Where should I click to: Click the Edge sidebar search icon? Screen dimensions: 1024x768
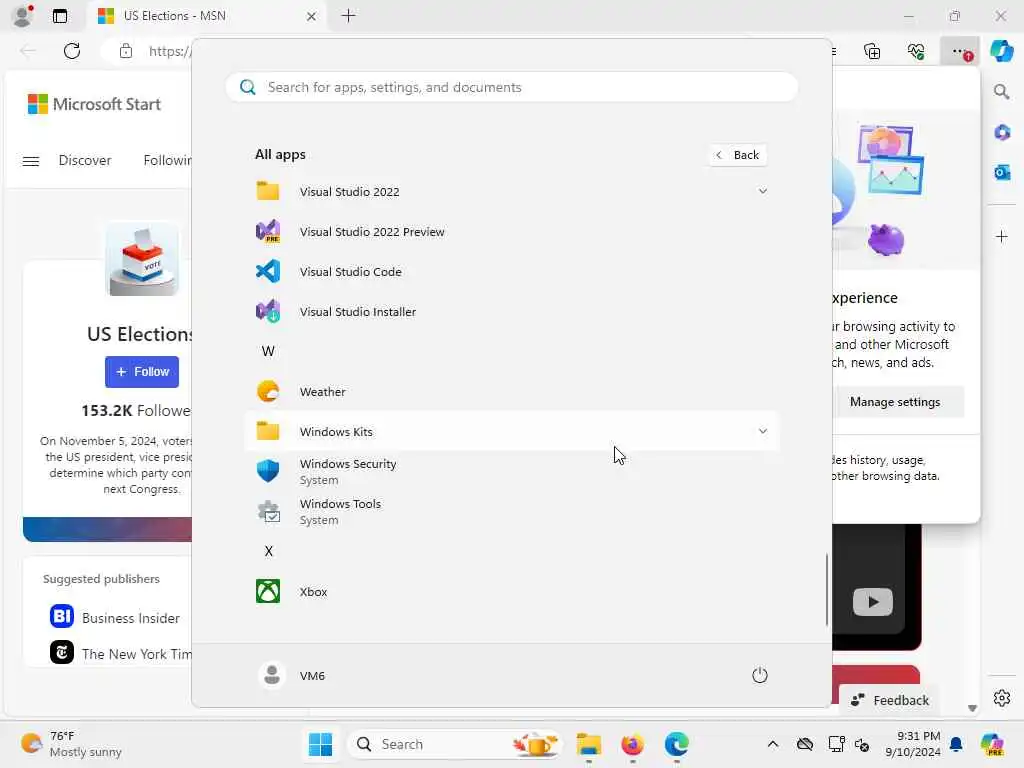(x=1001, y=91)
